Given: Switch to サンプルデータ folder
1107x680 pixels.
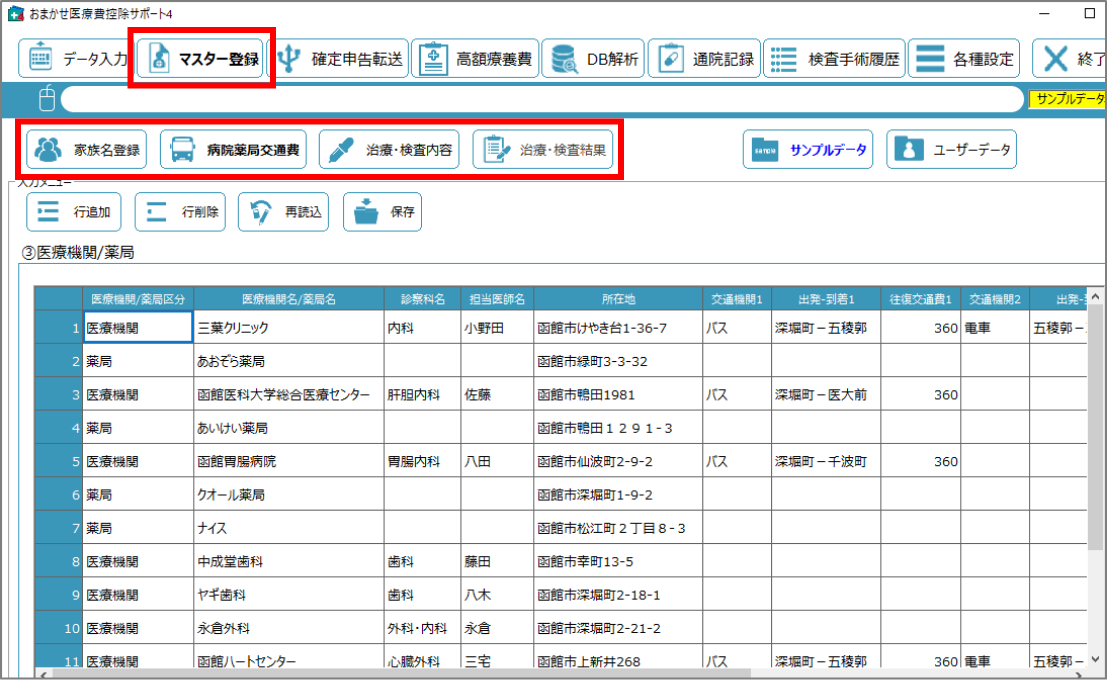Looking at the screenshot, I should pyautogui.click(x=808, y=151).
